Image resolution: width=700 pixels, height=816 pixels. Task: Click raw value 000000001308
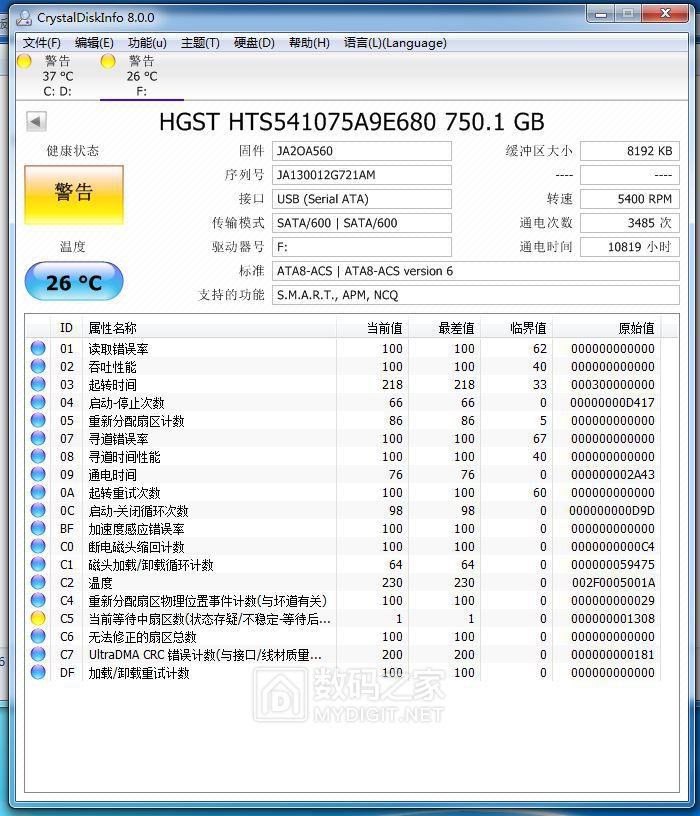coord(613,619)
